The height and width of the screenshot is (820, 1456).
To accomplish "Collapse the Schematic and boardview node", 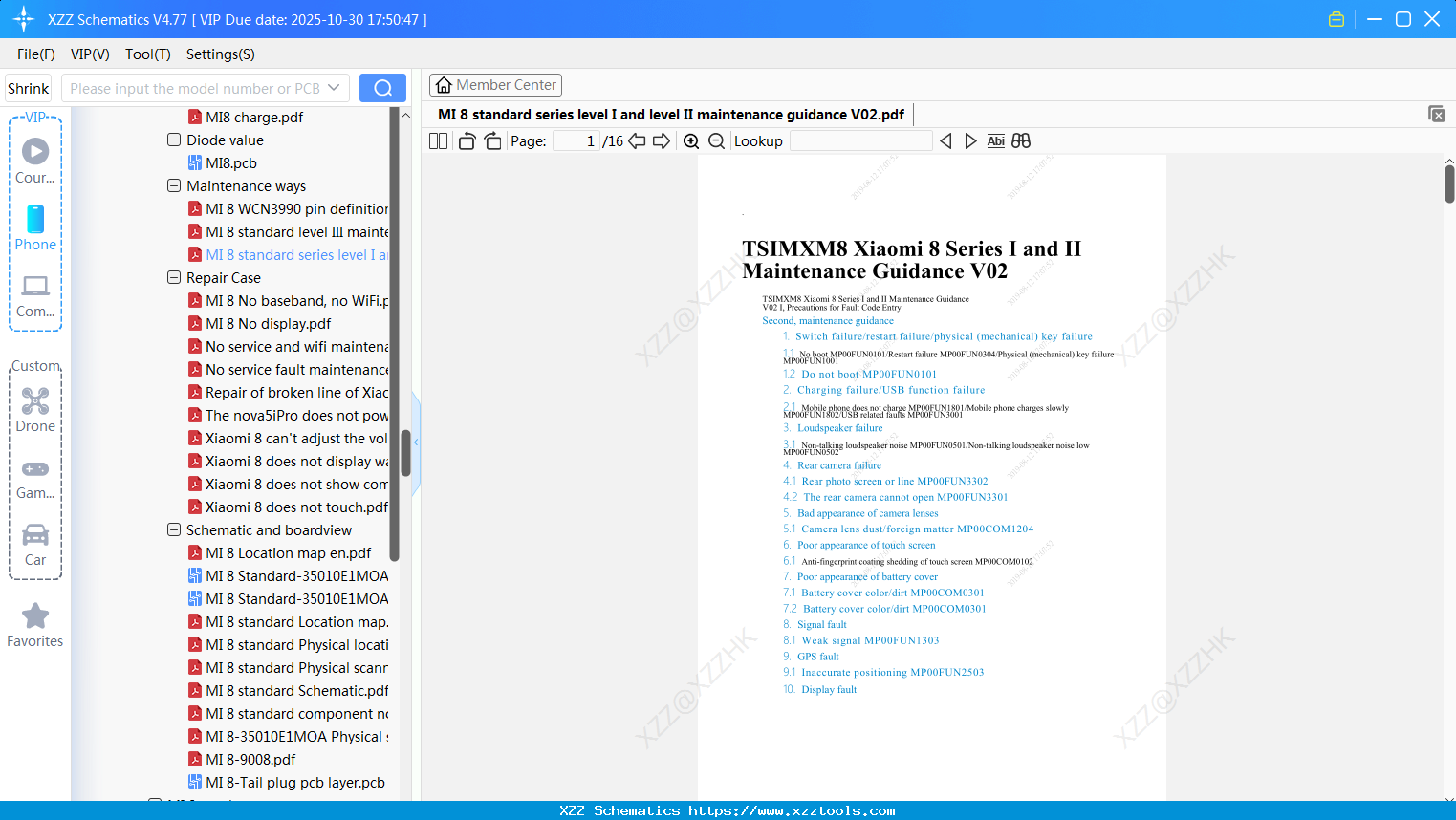I will click(174, 529).
